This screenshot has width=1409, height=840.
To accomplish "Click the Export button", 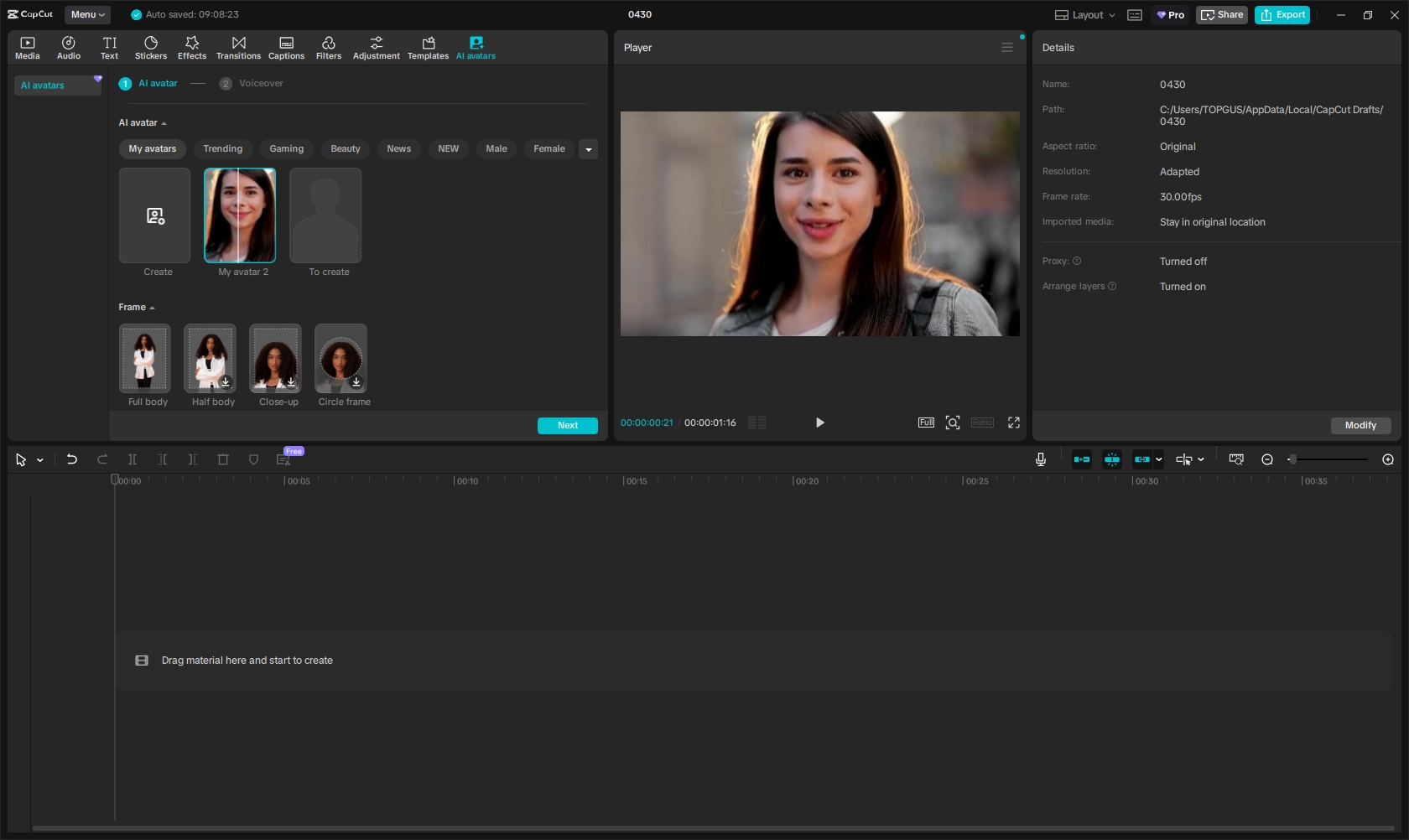I will pyautogui.click(x=1282, y=15).
